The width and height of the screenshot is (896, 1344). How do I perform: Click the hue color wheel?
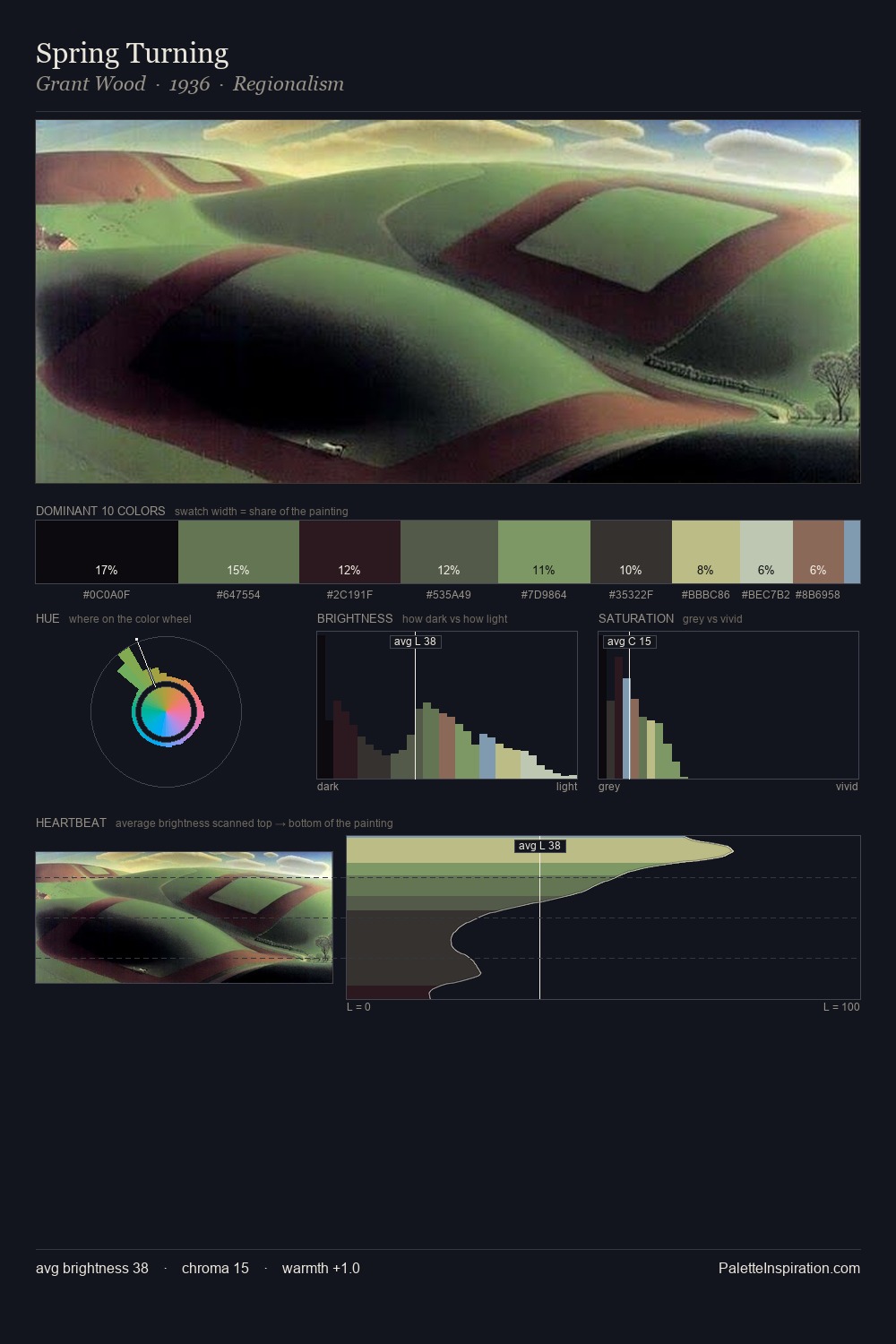(166, 712)
